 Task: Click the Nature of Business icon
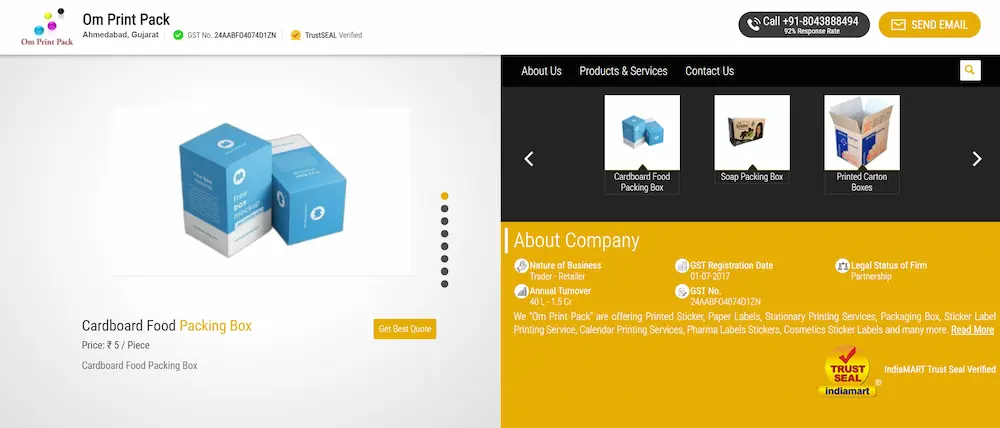pos(521,266)
